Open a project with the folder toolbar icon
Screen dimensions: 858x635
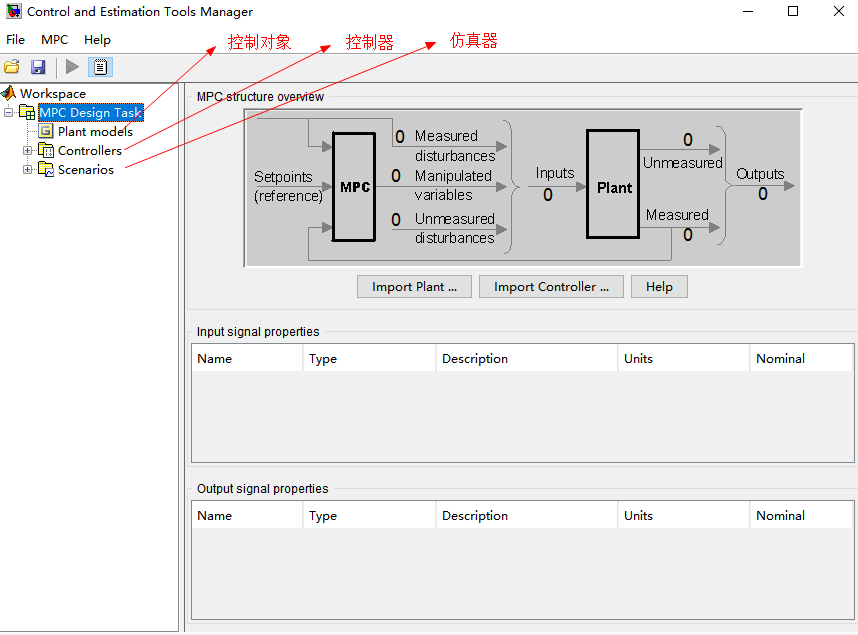[13, 66]
